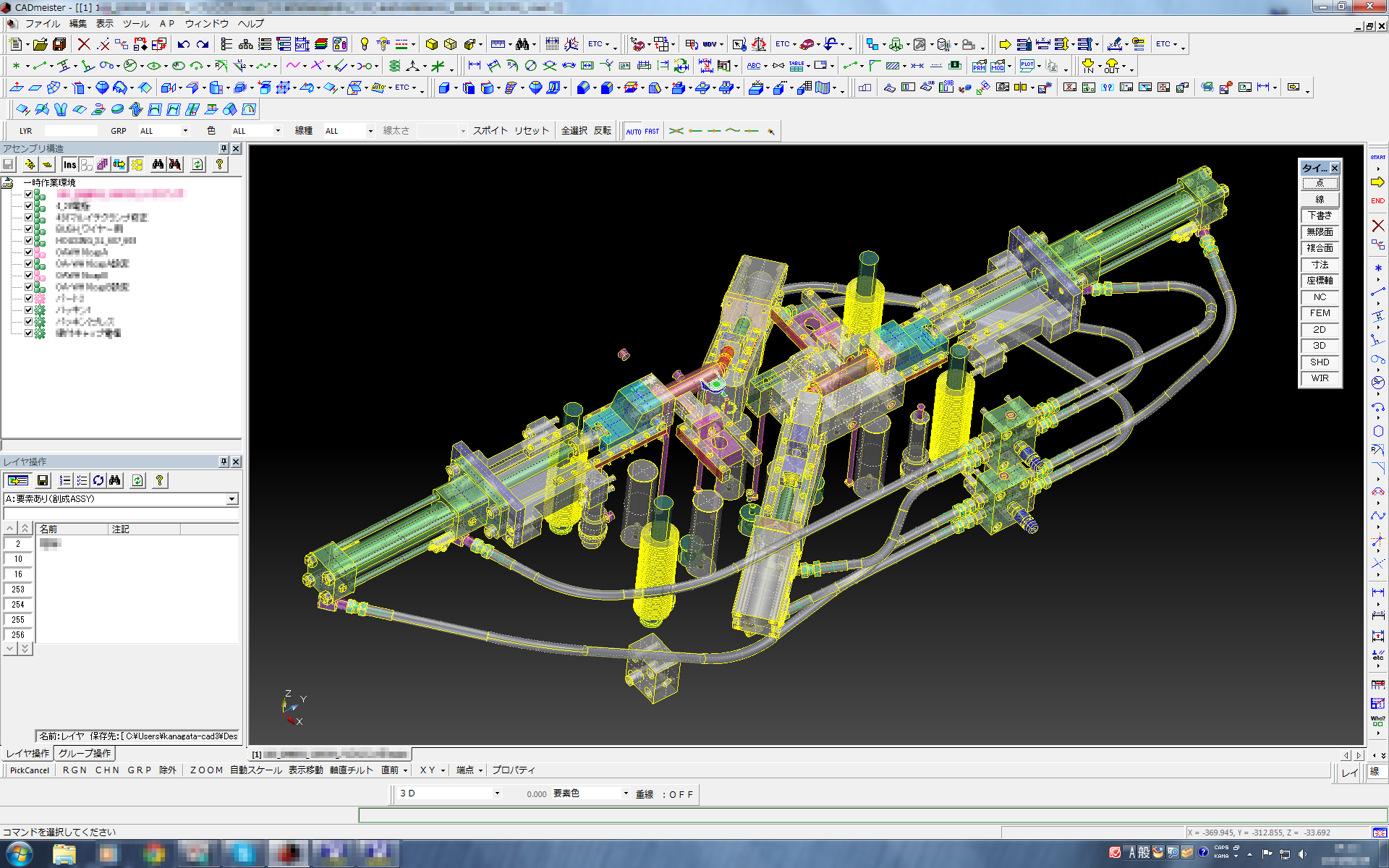Open the Windows Start menu orb

point(20,854)
